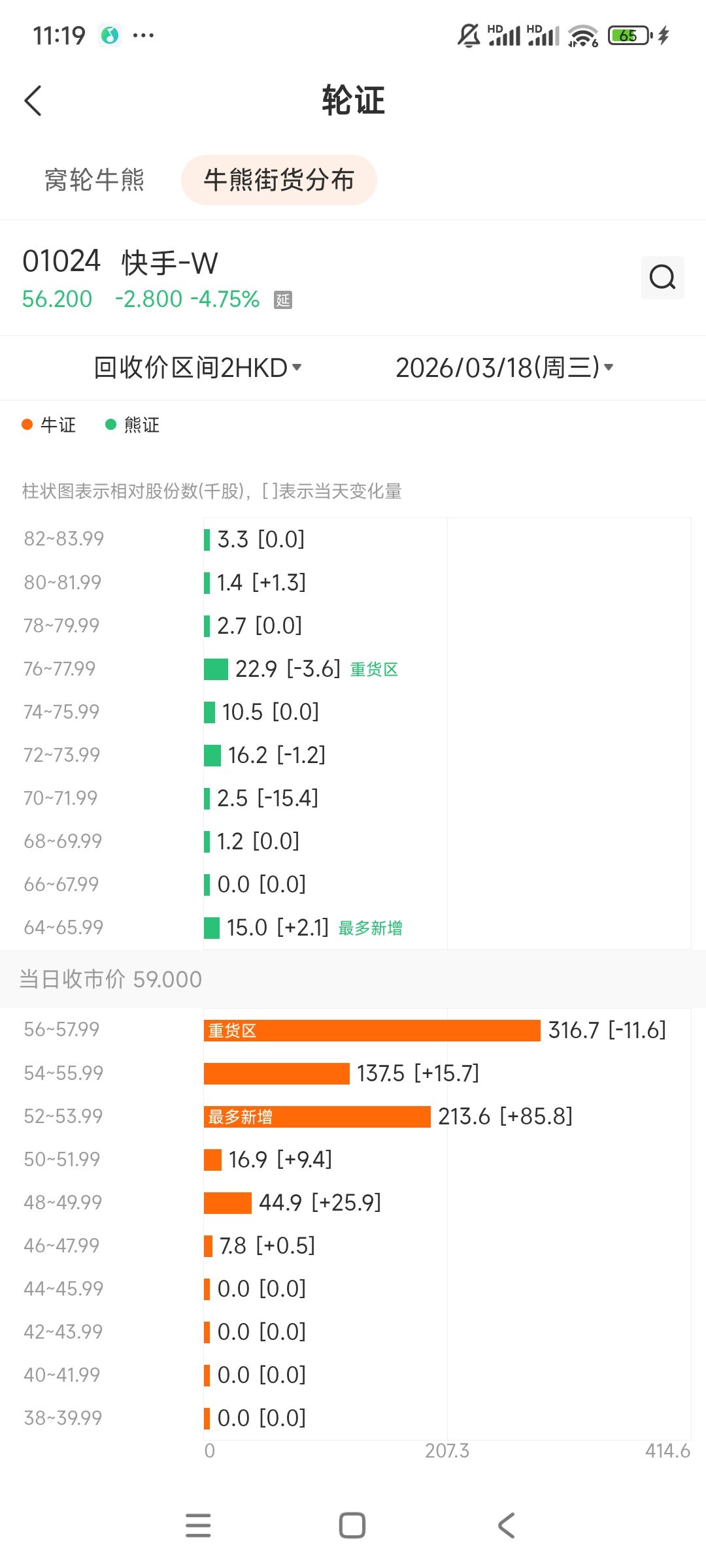Open the 2026/03/18 date dropdown

(504, 368)
